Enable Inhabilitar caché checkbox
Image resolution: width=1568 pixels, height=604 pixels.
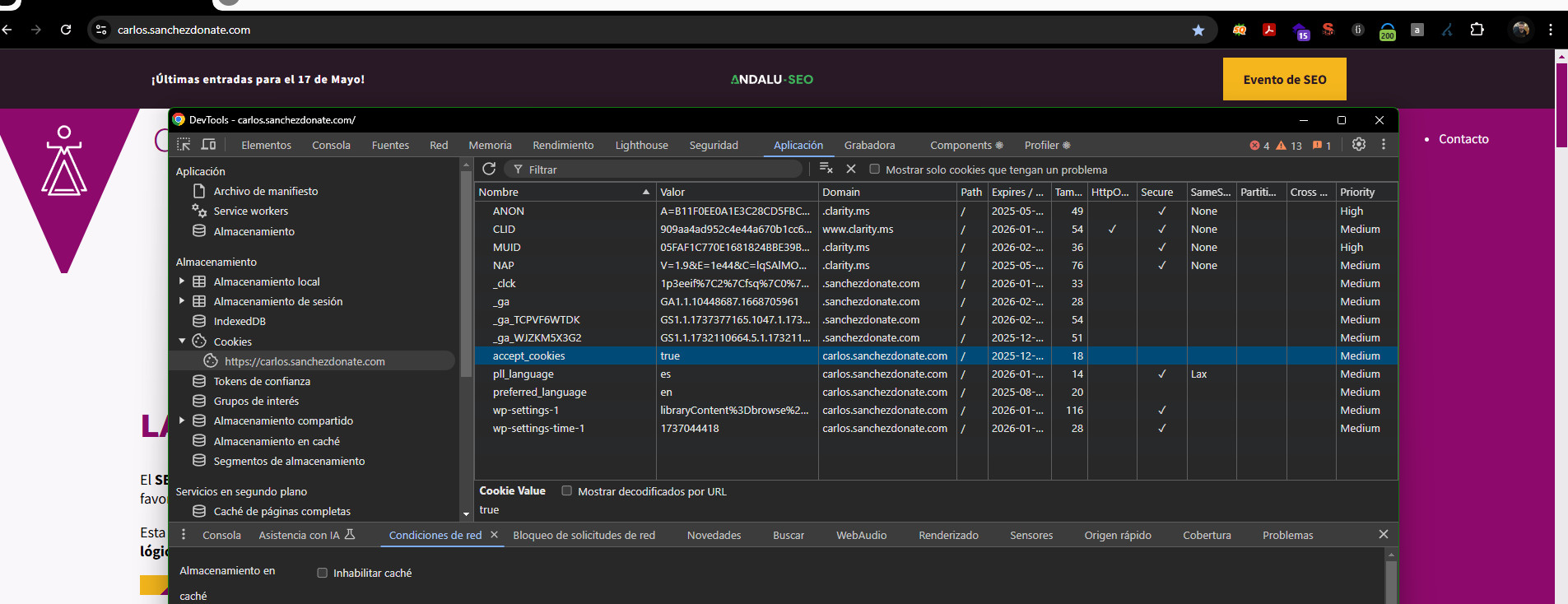[x=323, y=573]
